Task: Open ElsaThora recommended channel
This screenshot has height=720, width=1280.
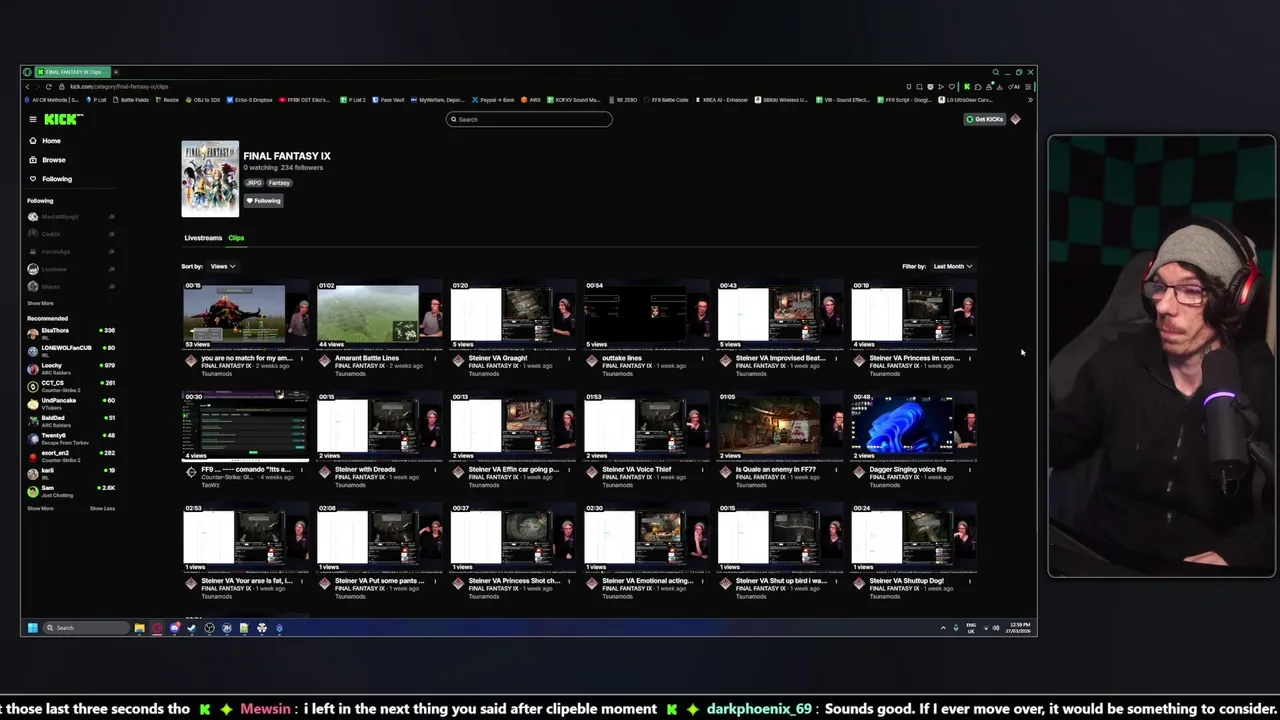Action: (70, 333)
